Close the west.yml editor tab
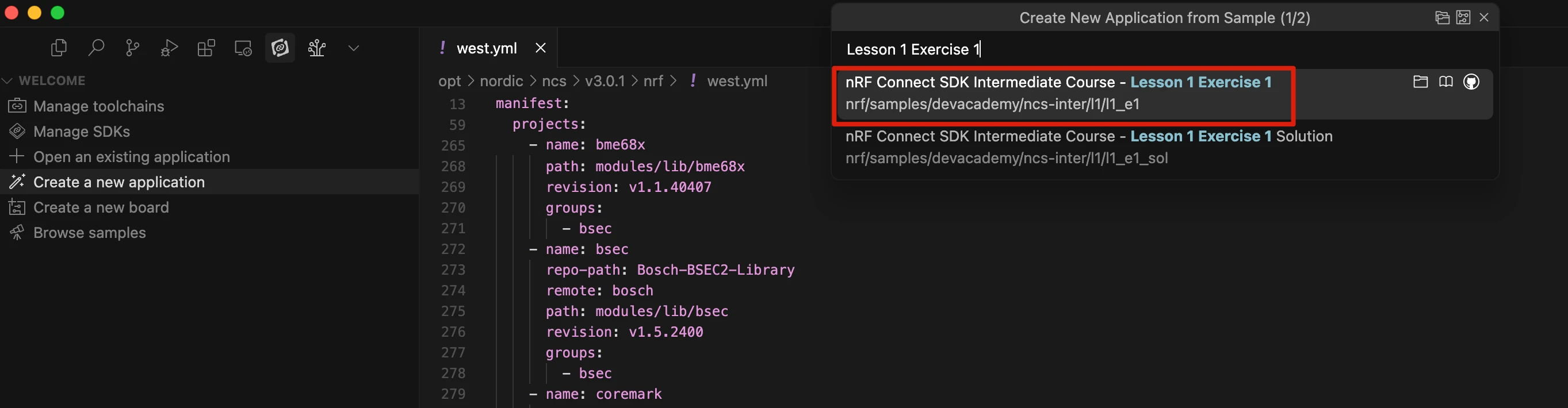Image resolution: width=1568 pixels, height=408 pixels. 541,49
